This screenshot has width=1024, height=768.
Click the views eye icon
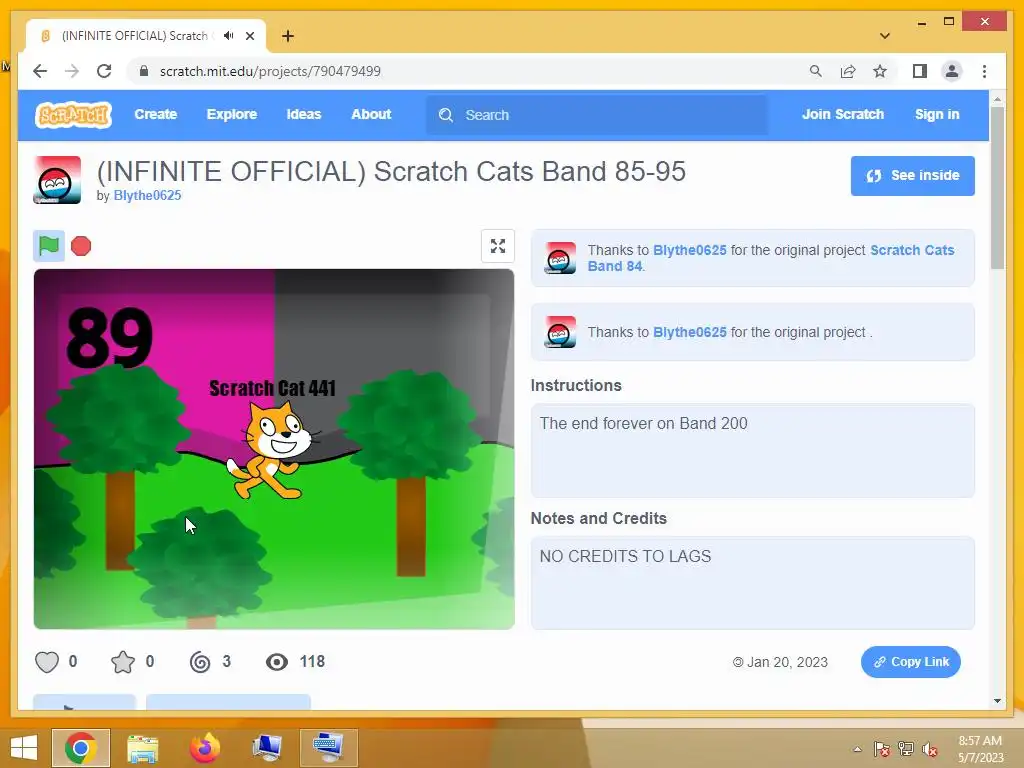click(277, 662)
